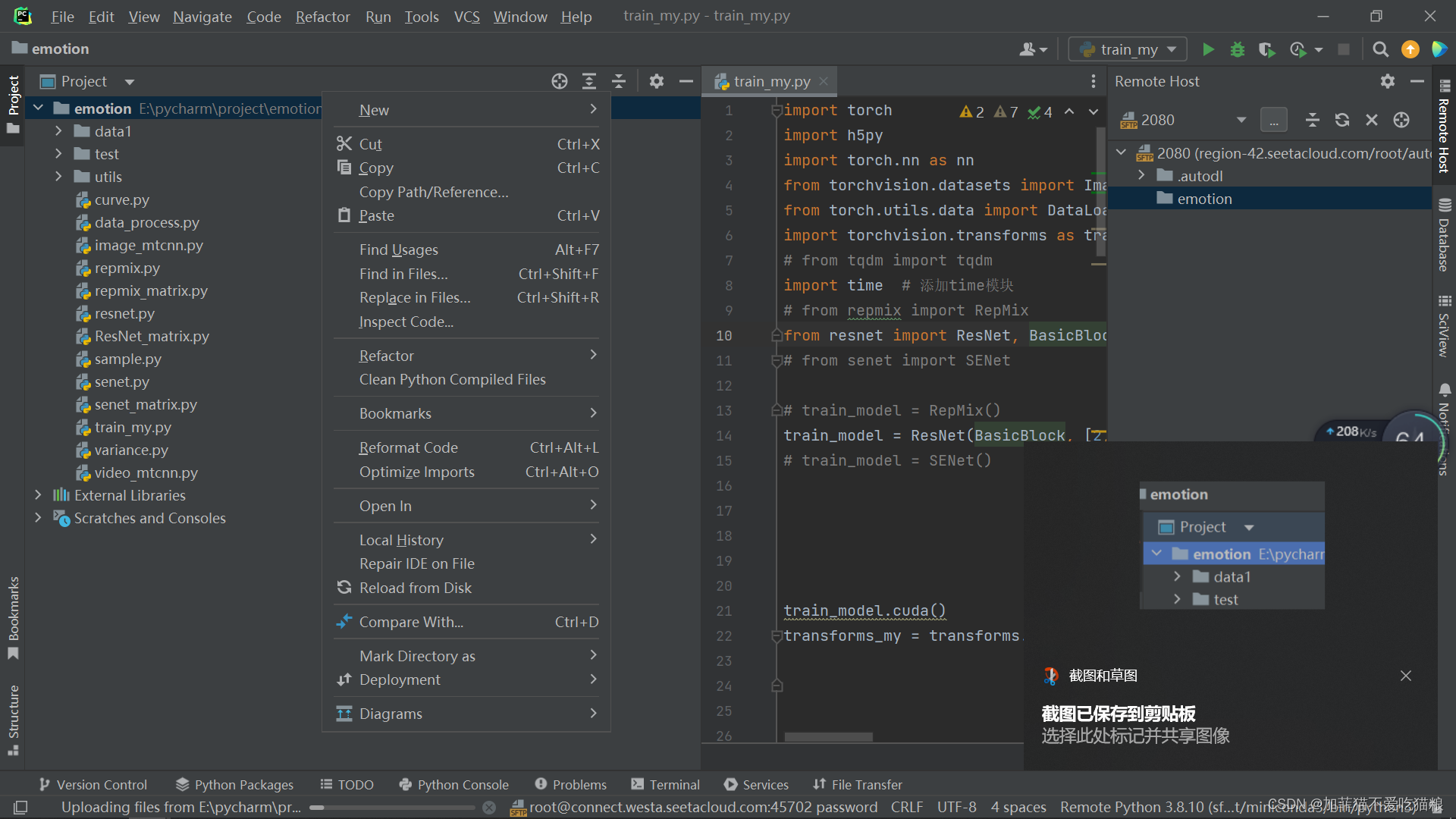Run with coverage icon
The image size is (1456, 819).
(1266, 49)
